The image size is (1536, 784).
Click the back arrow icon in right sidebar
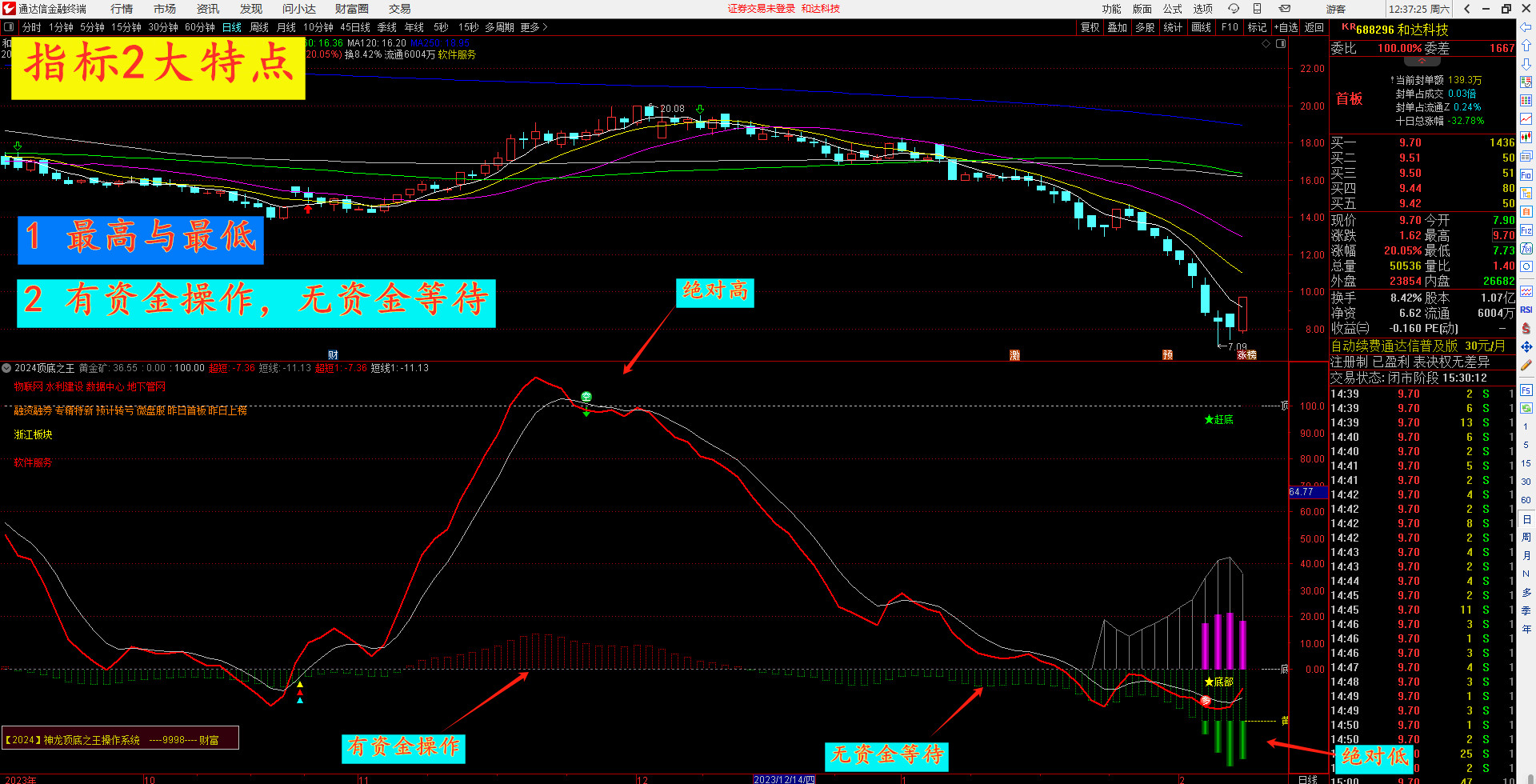pyautogui.click(x=1526, y=27)
